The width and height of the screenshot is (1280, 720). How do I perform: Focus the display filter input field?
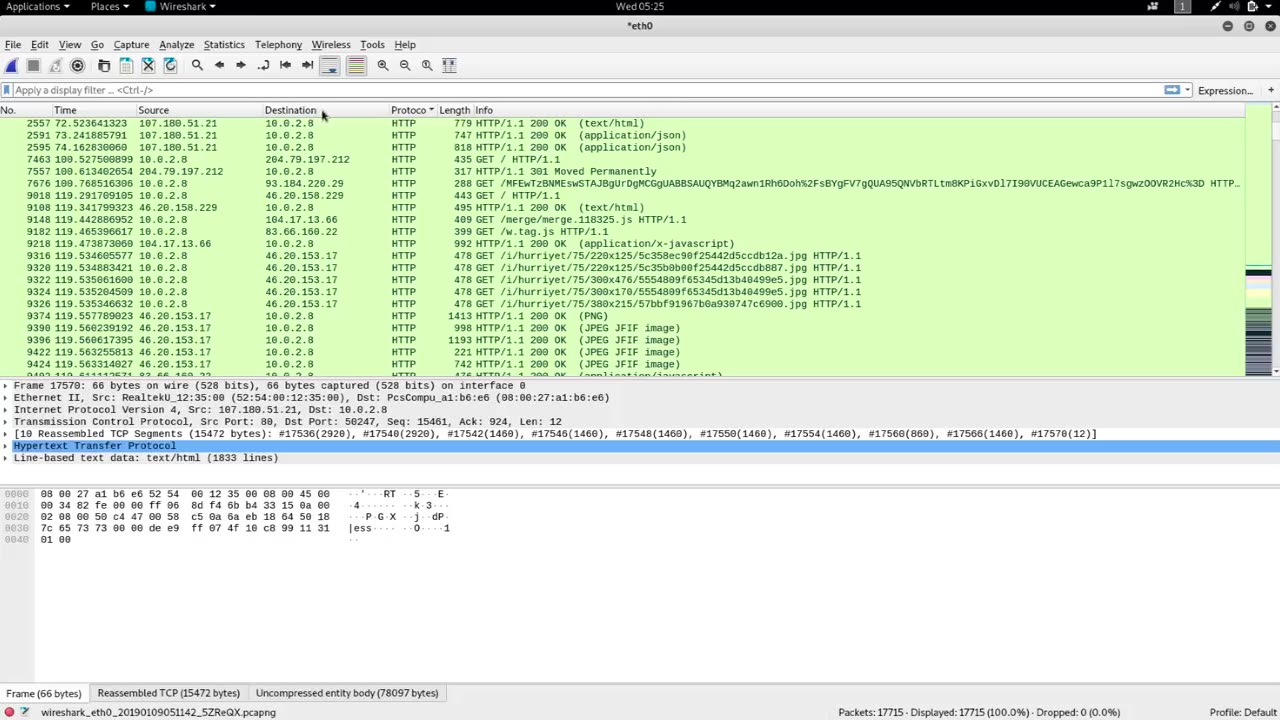[585, 90]
